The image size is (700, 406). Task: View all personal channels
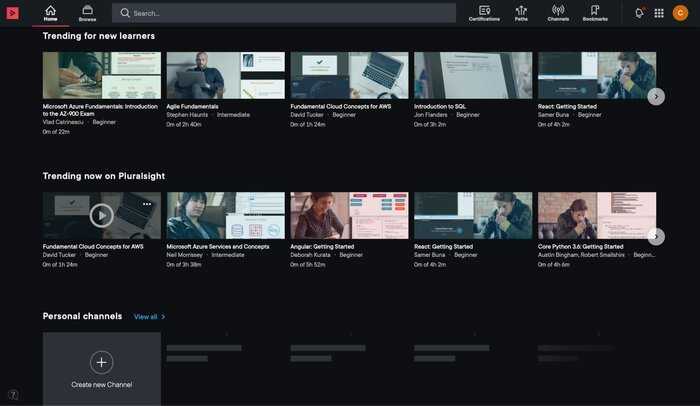[x=150, y=317]
